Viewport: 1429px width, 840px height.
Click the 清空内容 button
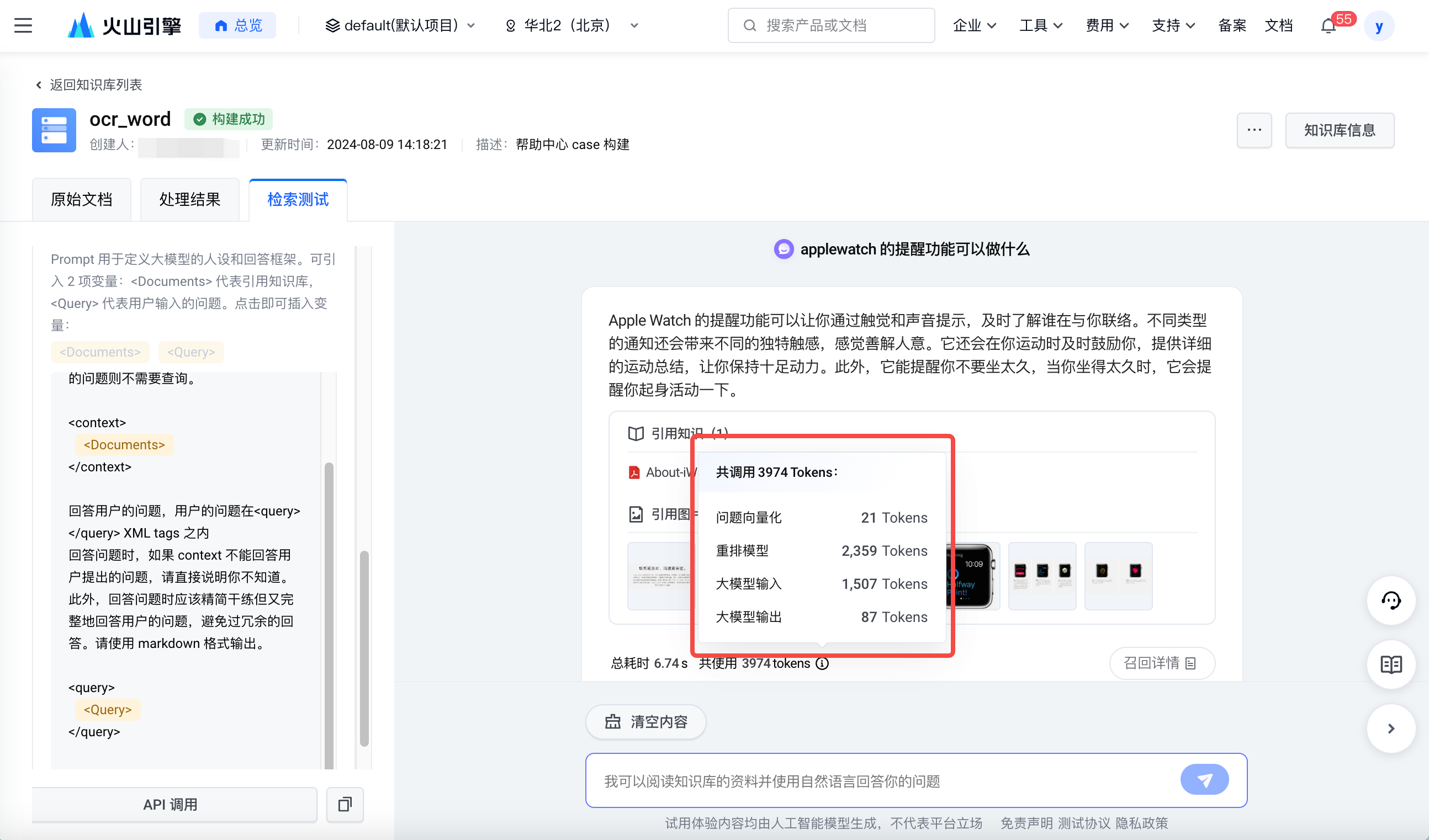(x=646, y=722)
